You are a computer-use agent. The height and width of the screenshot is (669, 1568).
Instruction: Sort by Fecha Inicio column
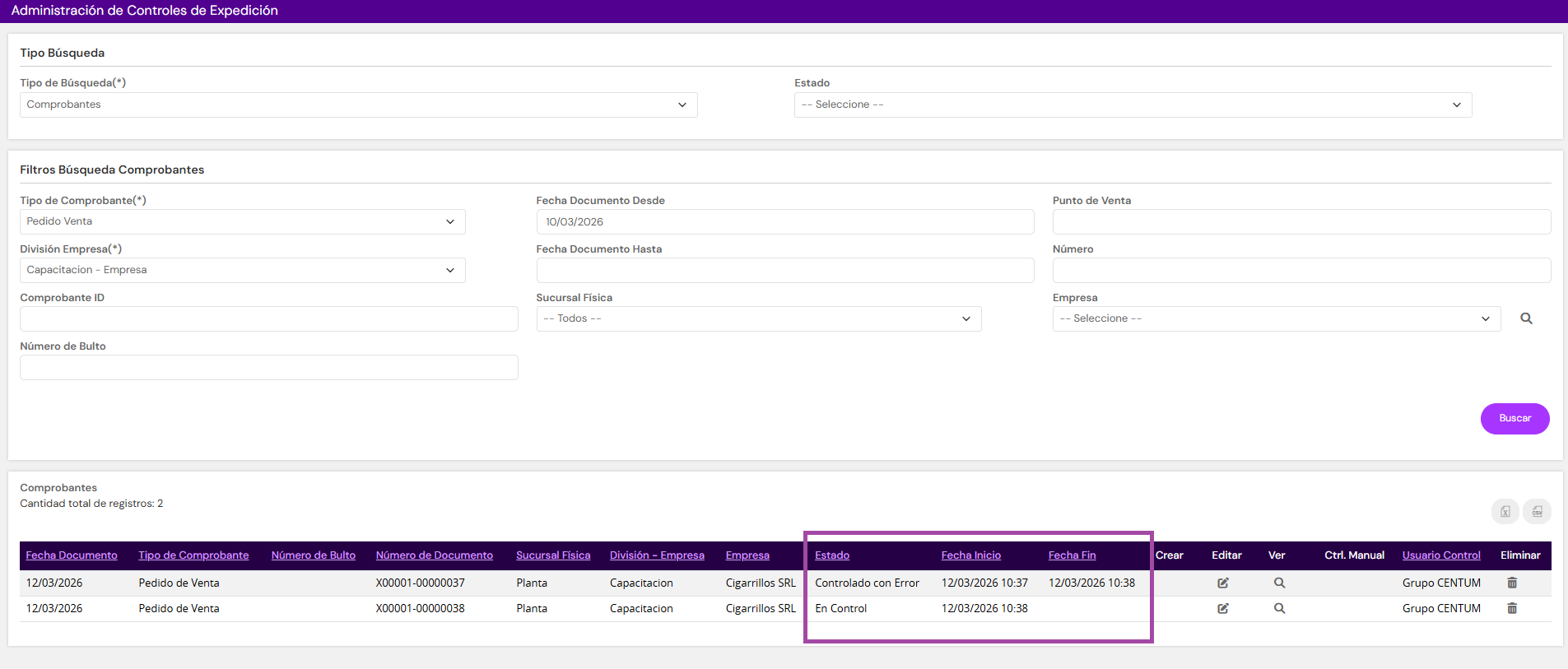point(971,555)
